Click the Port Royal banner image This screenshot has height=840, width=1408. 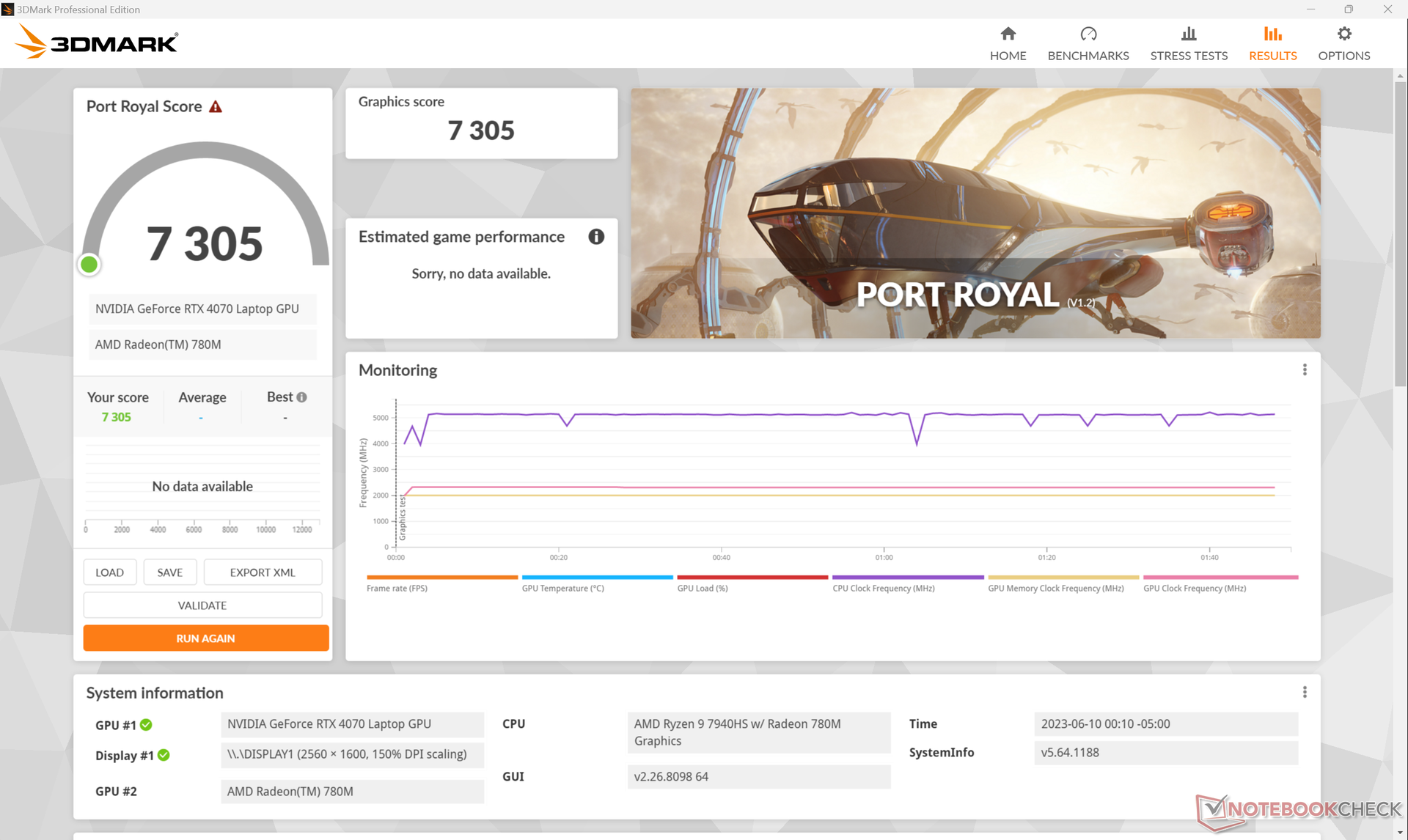pos(975,213)
